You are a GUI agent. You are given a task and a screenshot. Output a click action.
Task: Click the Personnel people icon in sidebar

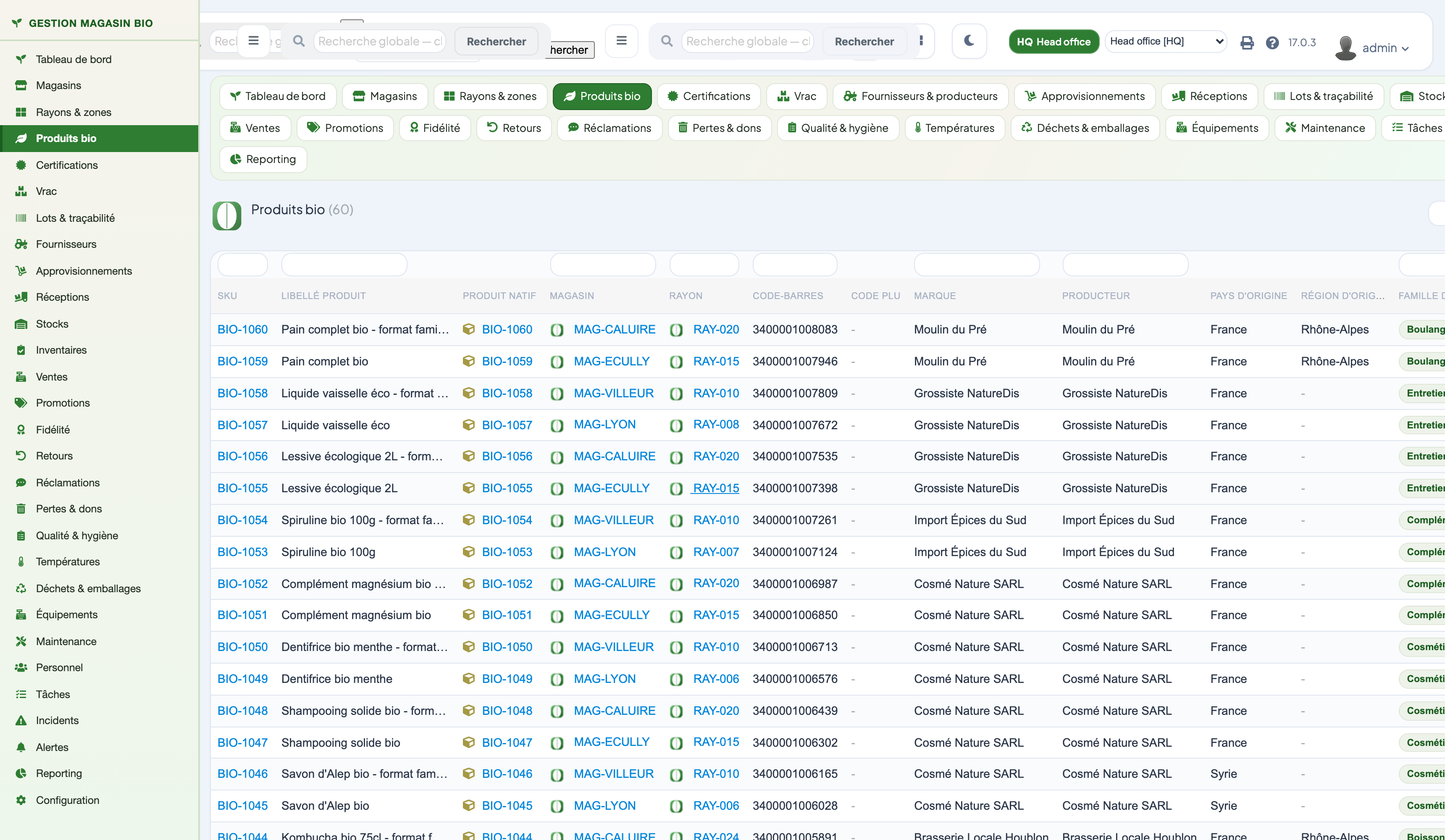pos(21,668)
